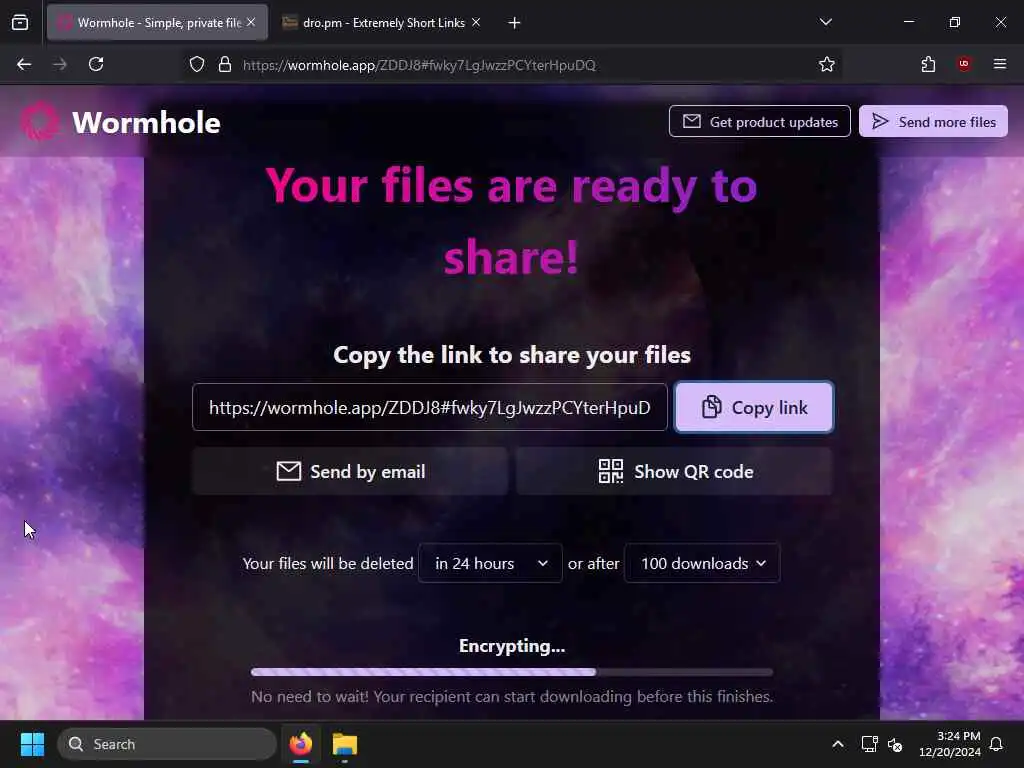Click Show QR code button
1024x768 pixels.
[675, 471]
